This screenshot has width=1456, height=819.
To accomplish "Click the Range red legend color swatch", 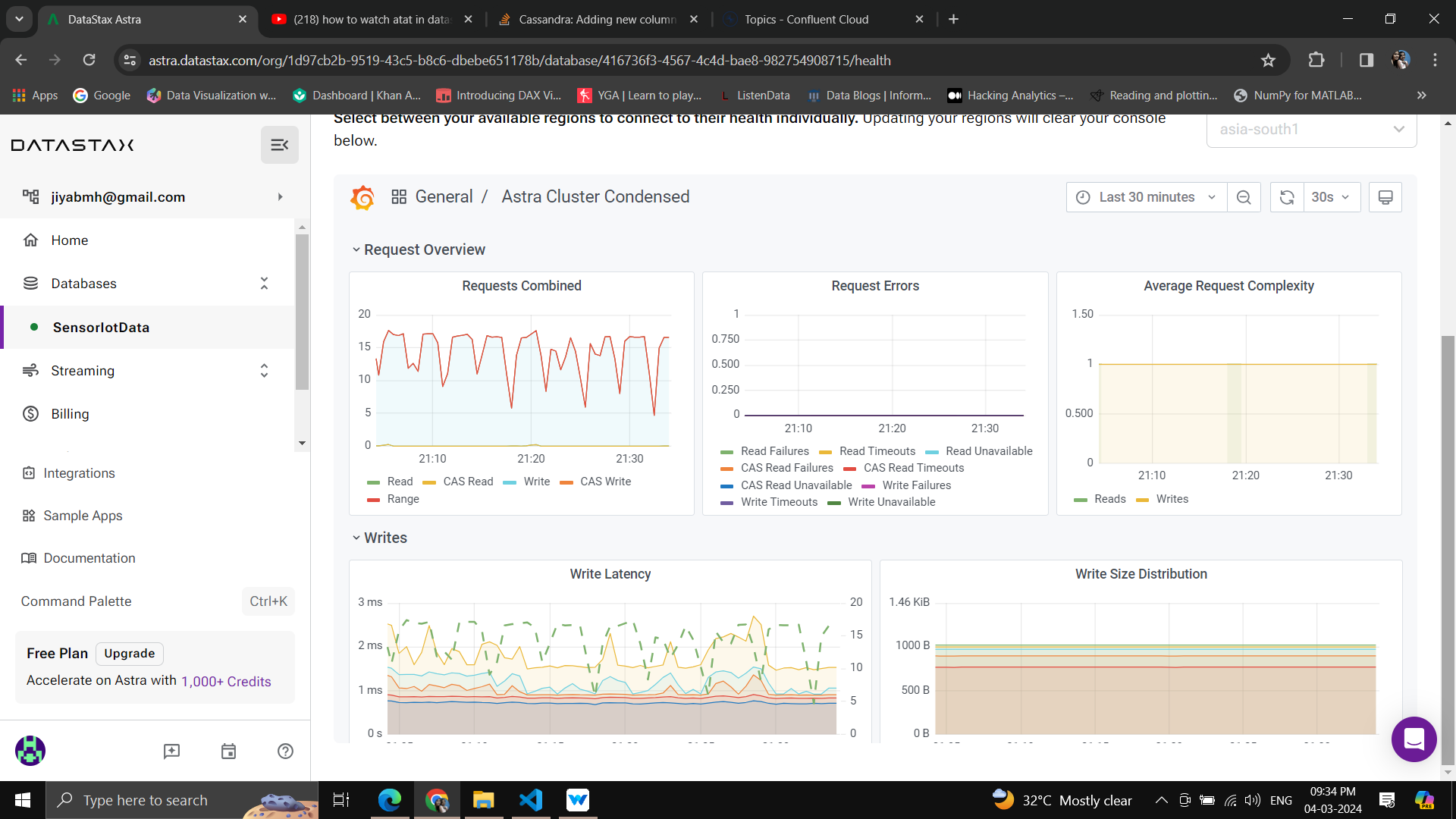I will pyautogui.click(x=373, y=499).
